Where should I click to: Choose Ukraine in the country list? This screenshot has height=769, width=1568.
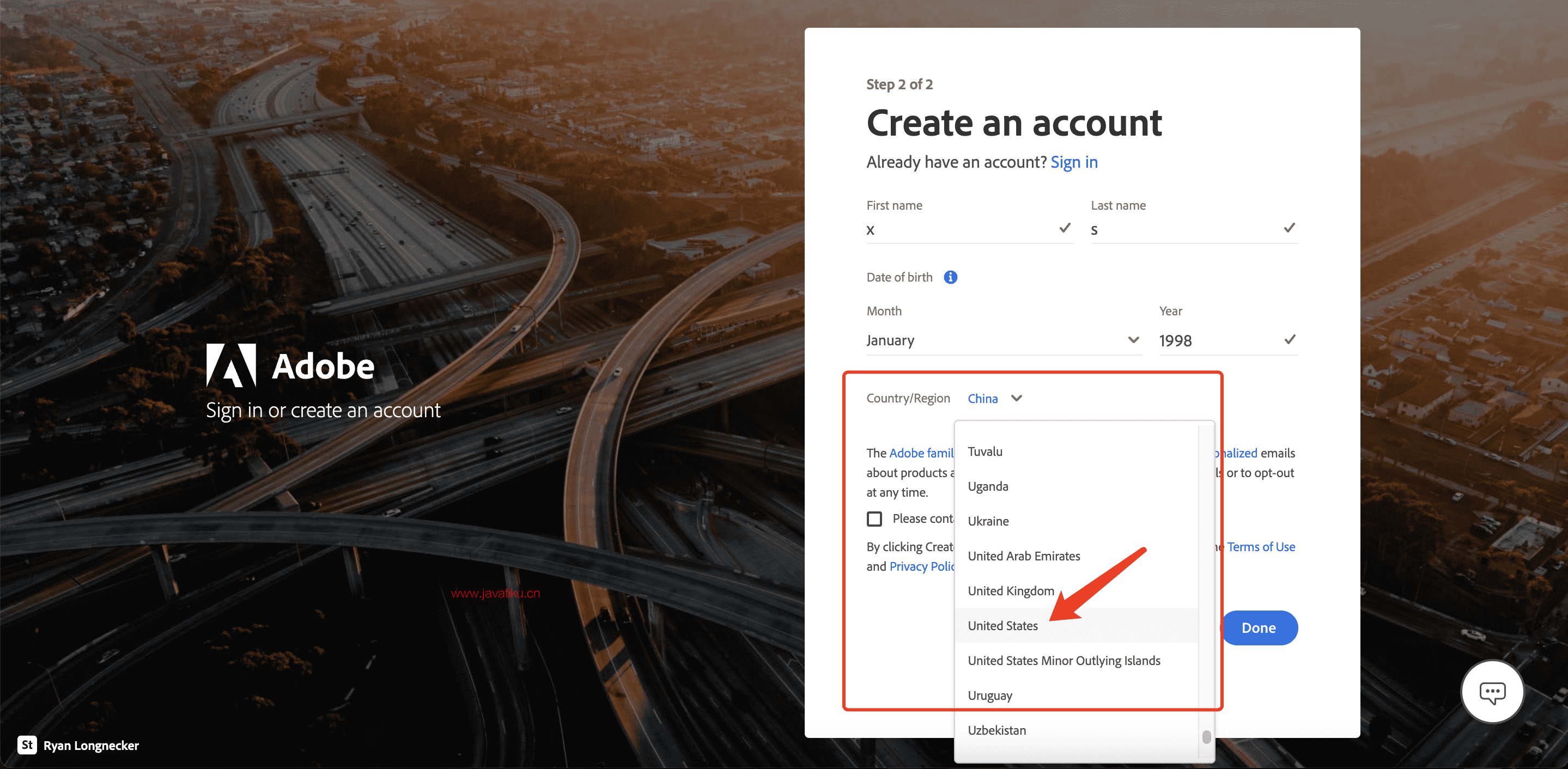point(1076,521)
